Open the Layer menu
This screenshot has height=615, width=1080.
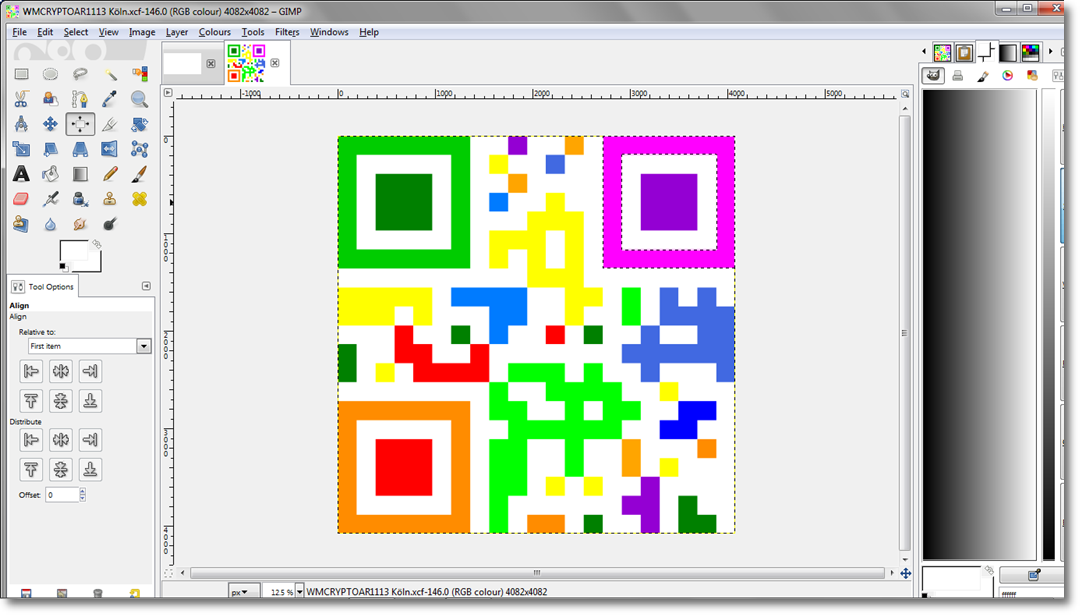point(177,32)
